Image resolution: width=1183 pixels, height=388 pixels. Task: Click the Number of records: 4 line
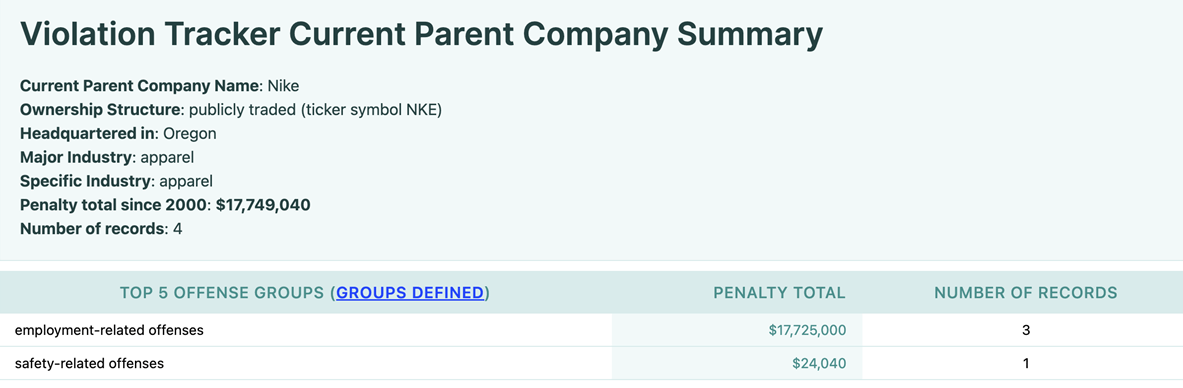click(101, 229)
